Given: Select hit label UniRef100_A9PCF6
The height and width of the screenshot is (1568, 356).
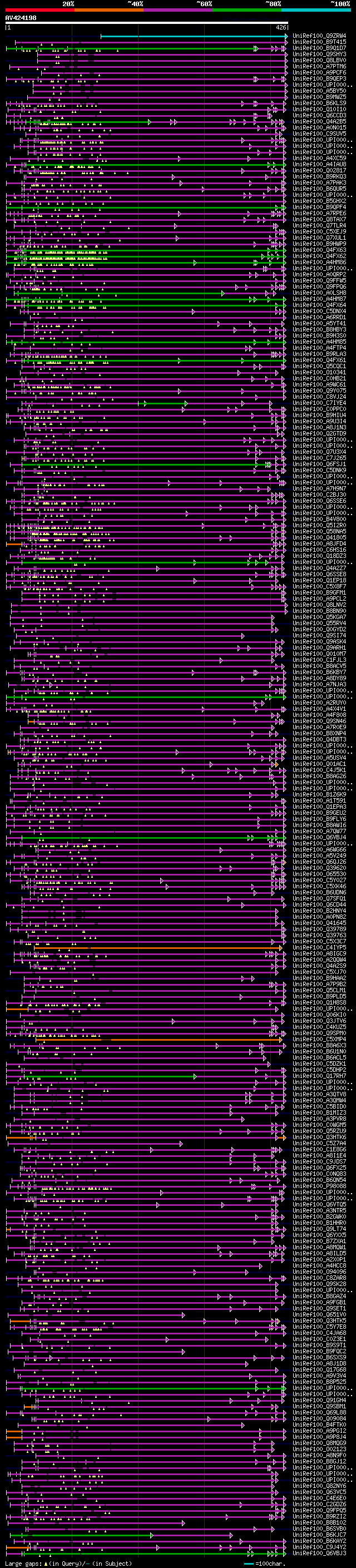Looking at the screenshot, I should (319, 72).
